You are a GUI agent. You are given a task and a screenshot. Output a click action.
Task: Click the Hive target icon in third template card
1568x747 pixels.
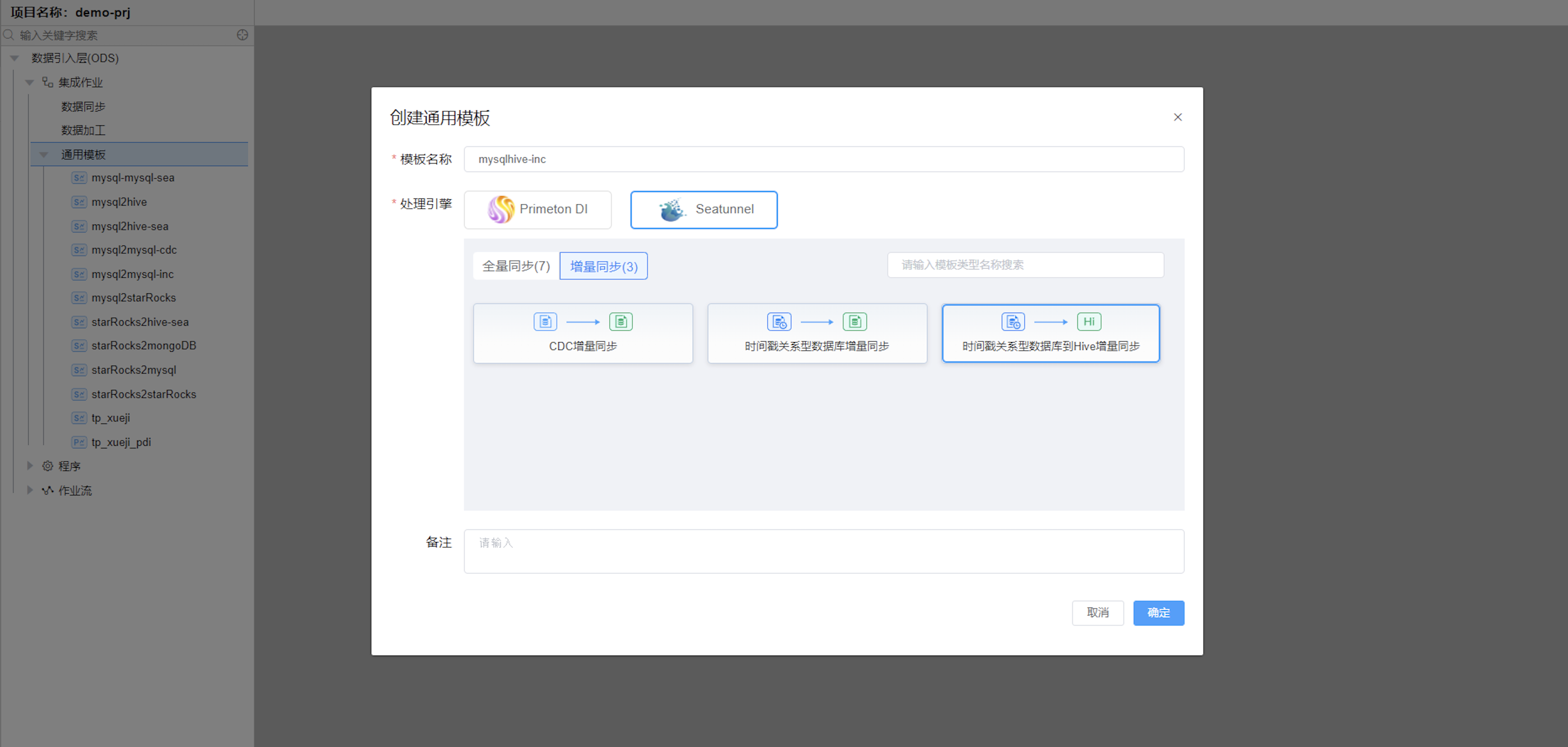tap(1088, 321)
